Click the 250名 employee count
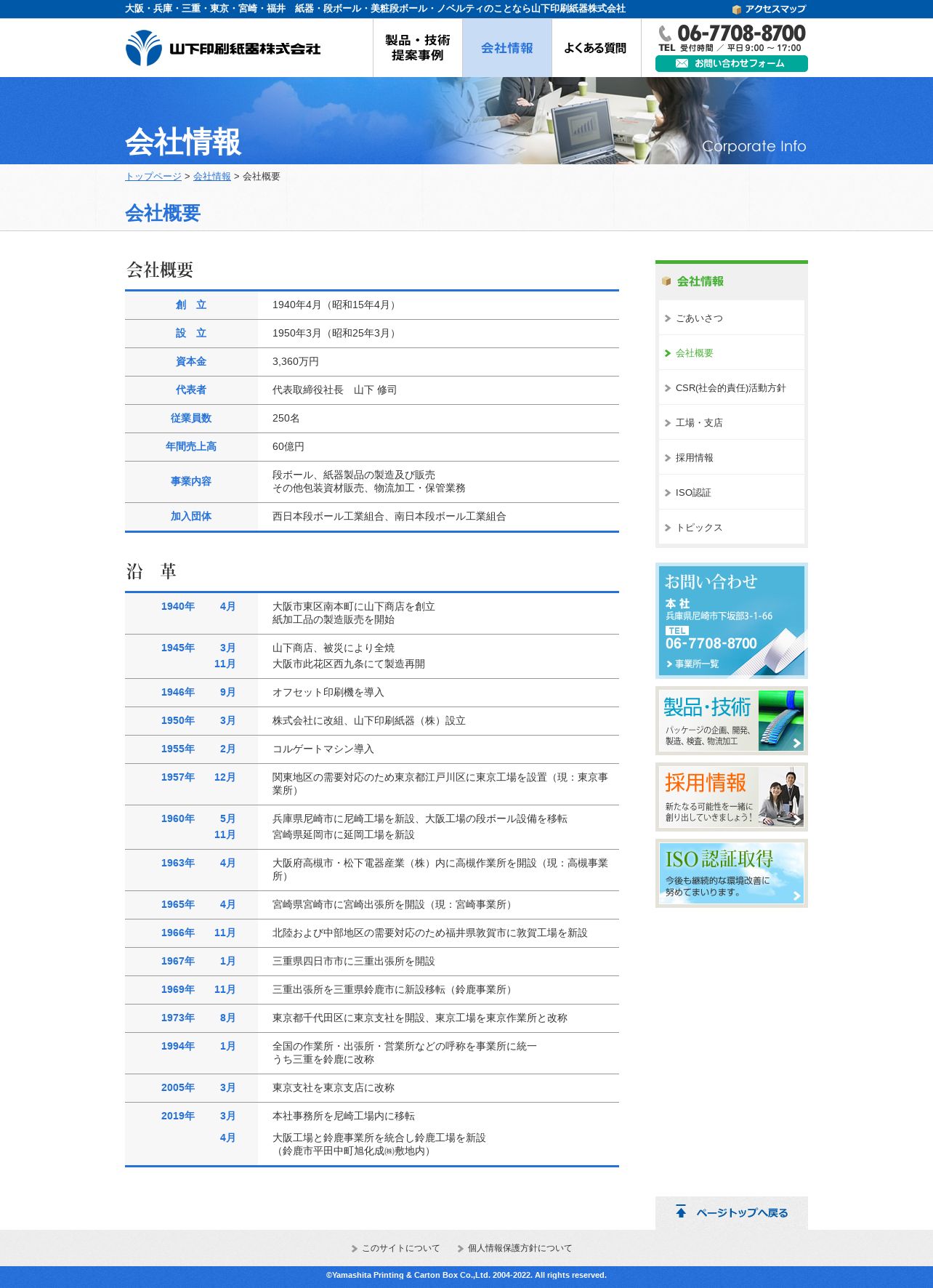This screenshot has height=1288, width=933. point(286,418)
